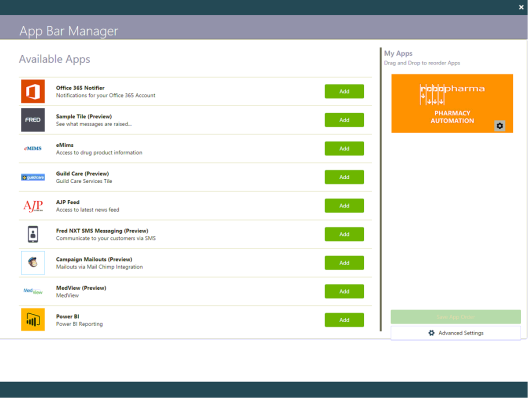Click 'Campaign Mailouts (Preview)' title
The image size is (528, 398).
[x=94, y=259]
